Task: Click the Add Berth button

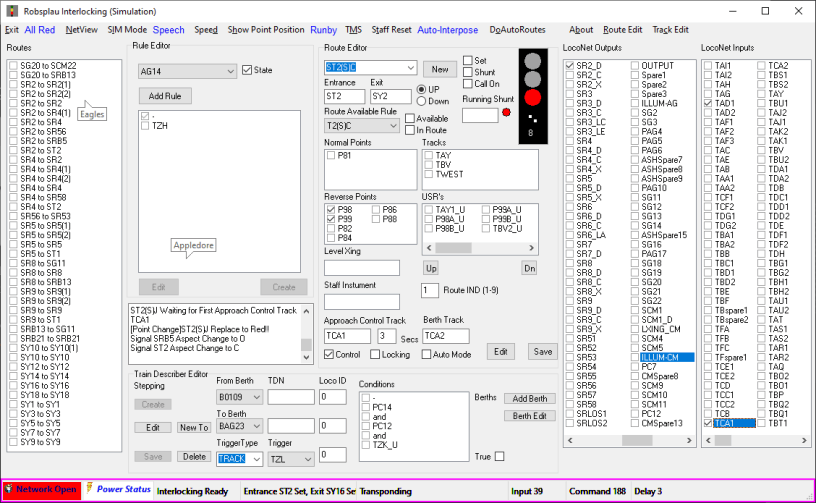Action: [529, 398]
